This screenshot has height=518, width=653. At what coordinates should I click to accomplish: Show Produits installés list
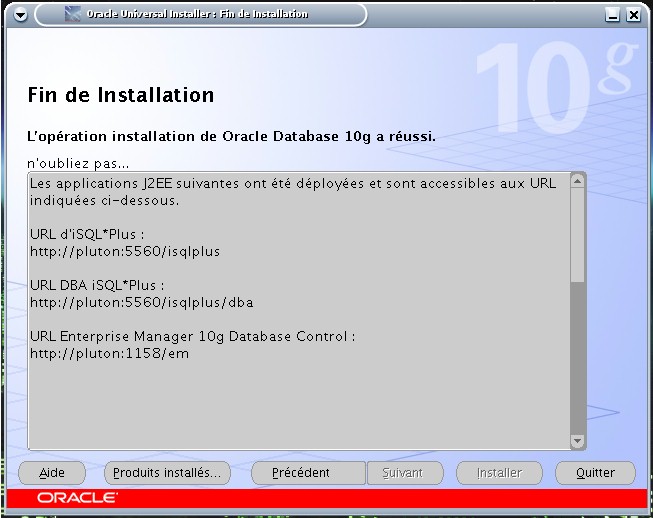167,473
